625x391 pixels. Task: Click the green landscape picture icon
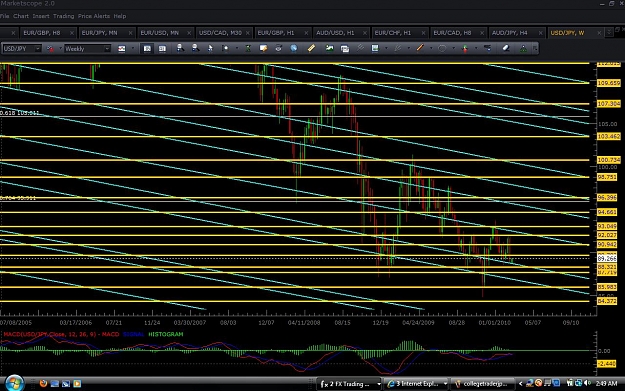tap(329, 48)
